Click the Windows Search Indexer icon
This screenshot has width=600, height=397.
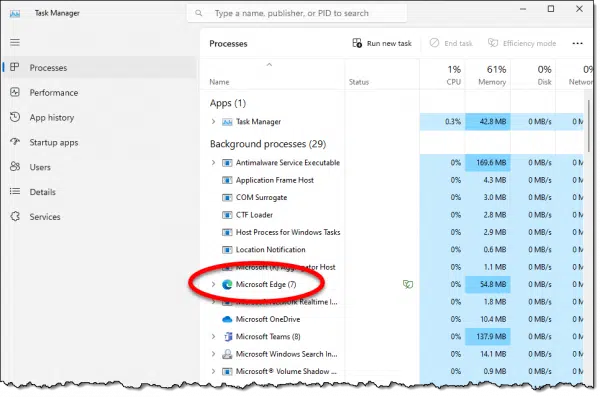pyautogui.click(x=227, y=354)
